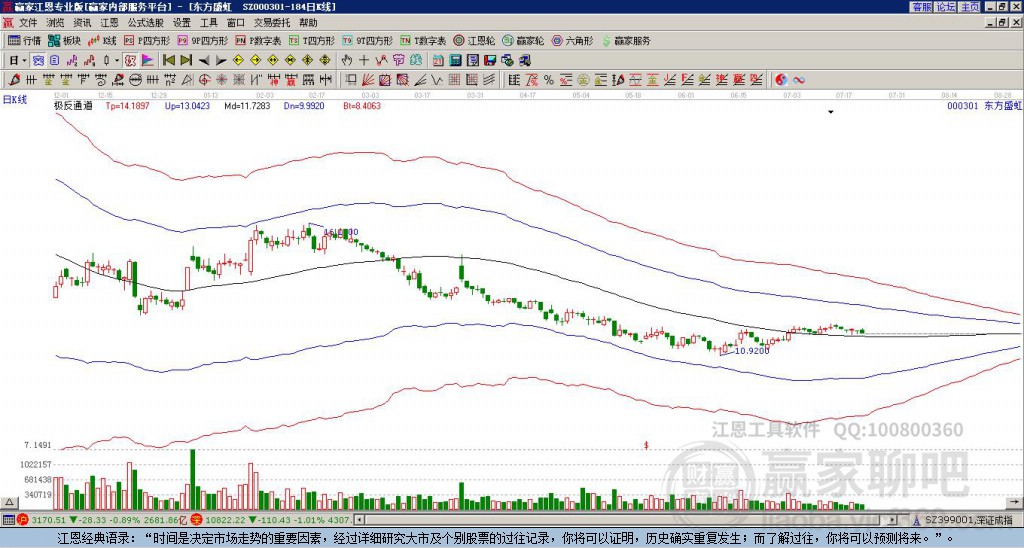Click the 金 circle coin icon
Screen dimensions: 1024x548
(x=582, y=80)
